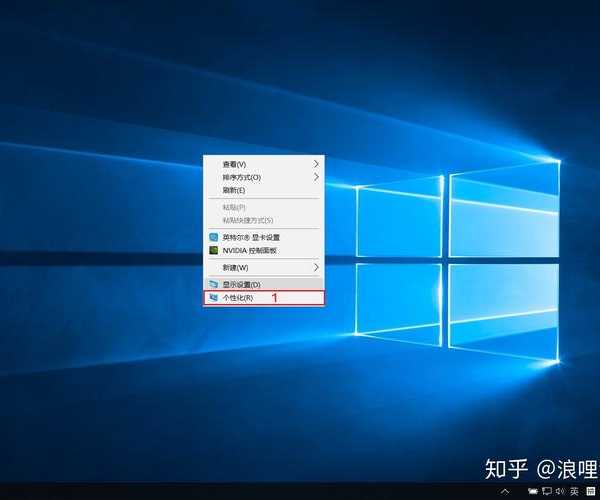
Task: Open the volume speaker tray icon
Action: 560,491
